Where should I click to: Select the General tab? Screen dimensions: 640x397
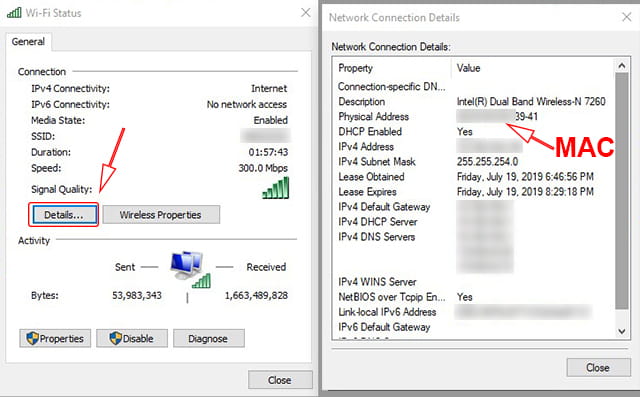coord(28,42)
